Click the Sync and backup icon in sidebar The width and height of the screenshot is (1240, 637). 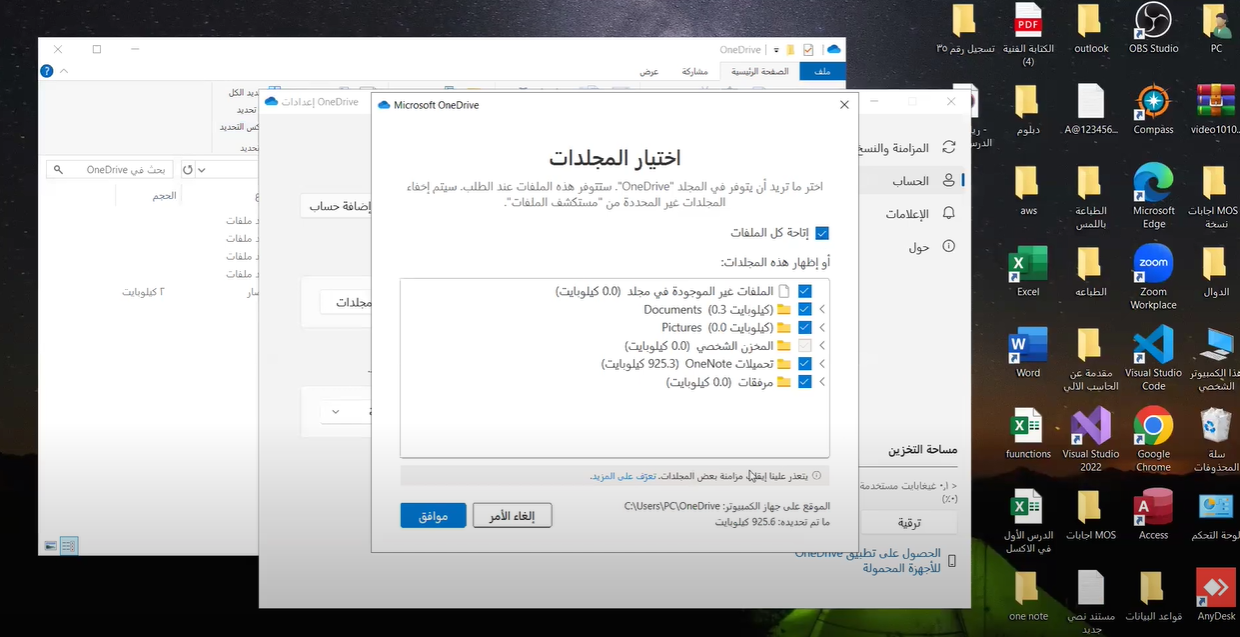pyautogui.click(x=948, y=147)
